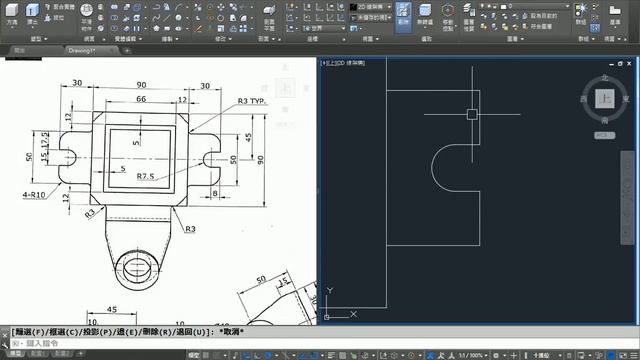Click the status bar customization menu icon
Image resolution: width=640 pixels, height=360 pixels.
634,356
